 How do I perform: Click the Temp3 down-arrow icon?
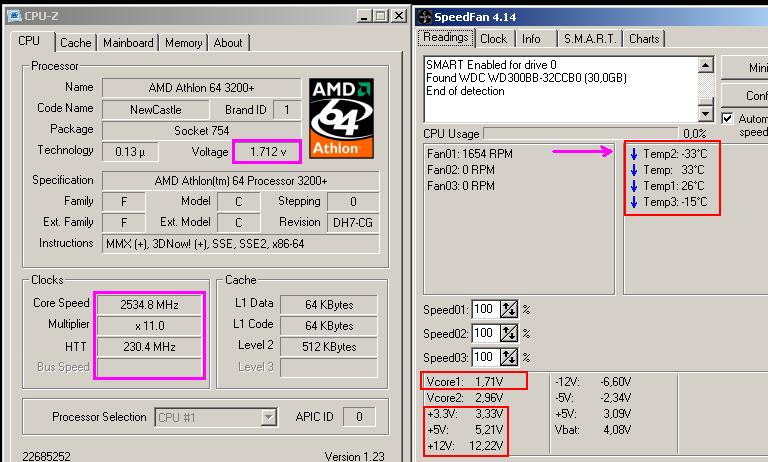[634, 202]
